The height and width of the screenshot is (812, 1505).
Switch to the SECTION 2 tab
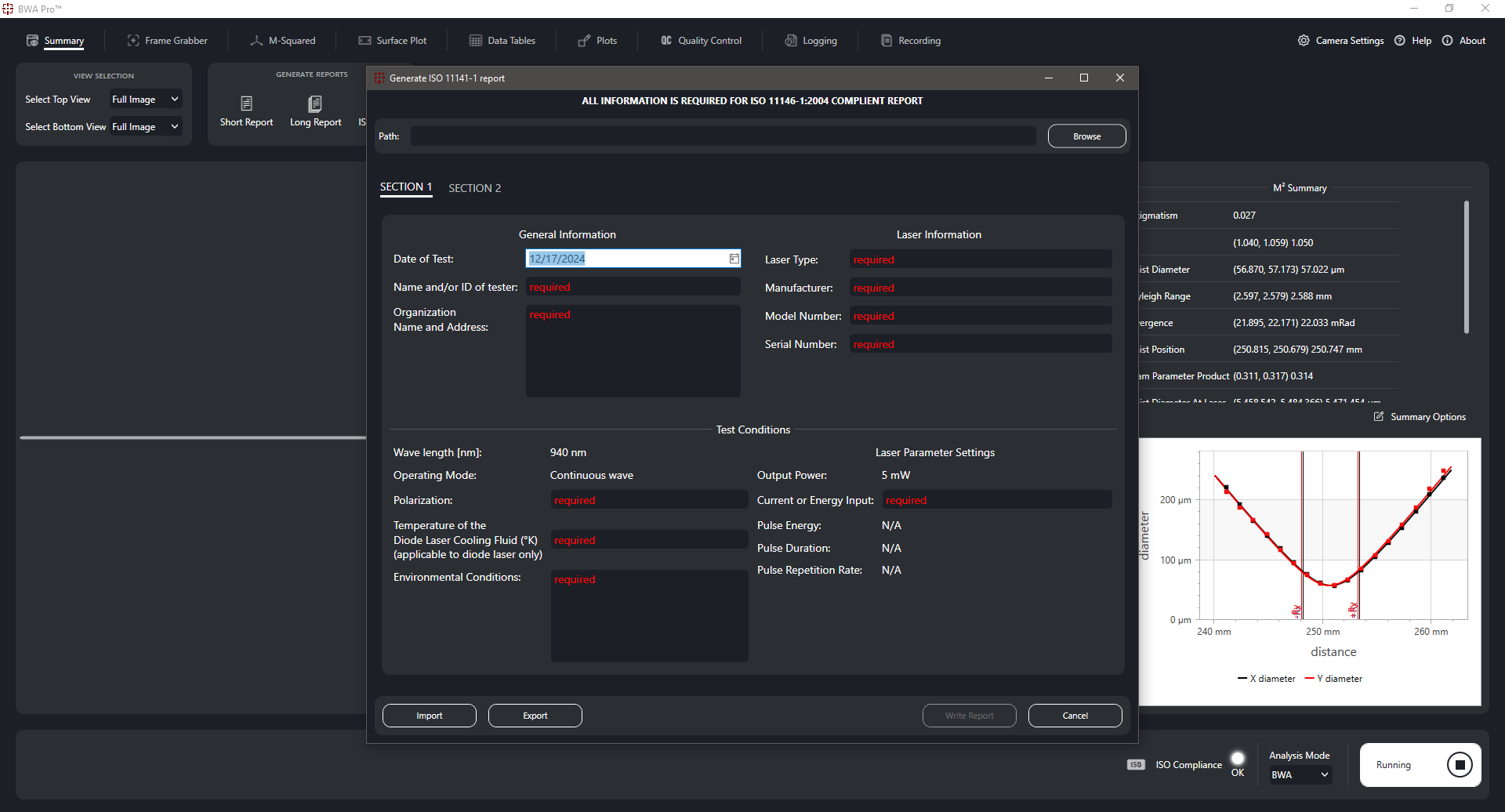pyautogui.click(x=474, y=188)
